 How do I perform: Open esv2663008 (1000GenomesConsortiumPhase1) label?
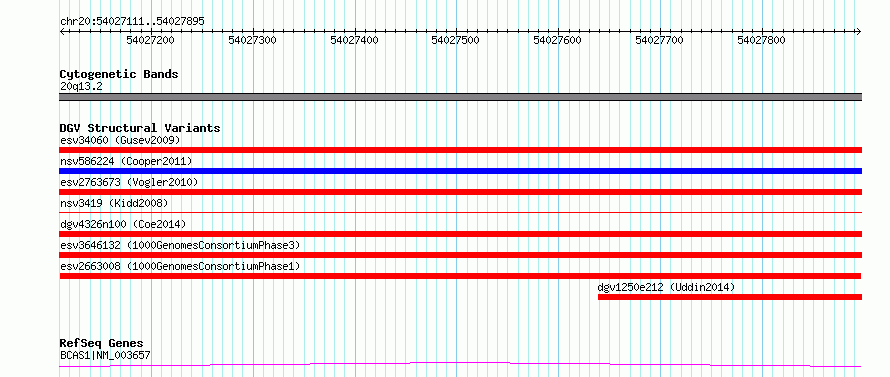pyautogui.click(x=180, y=266)
